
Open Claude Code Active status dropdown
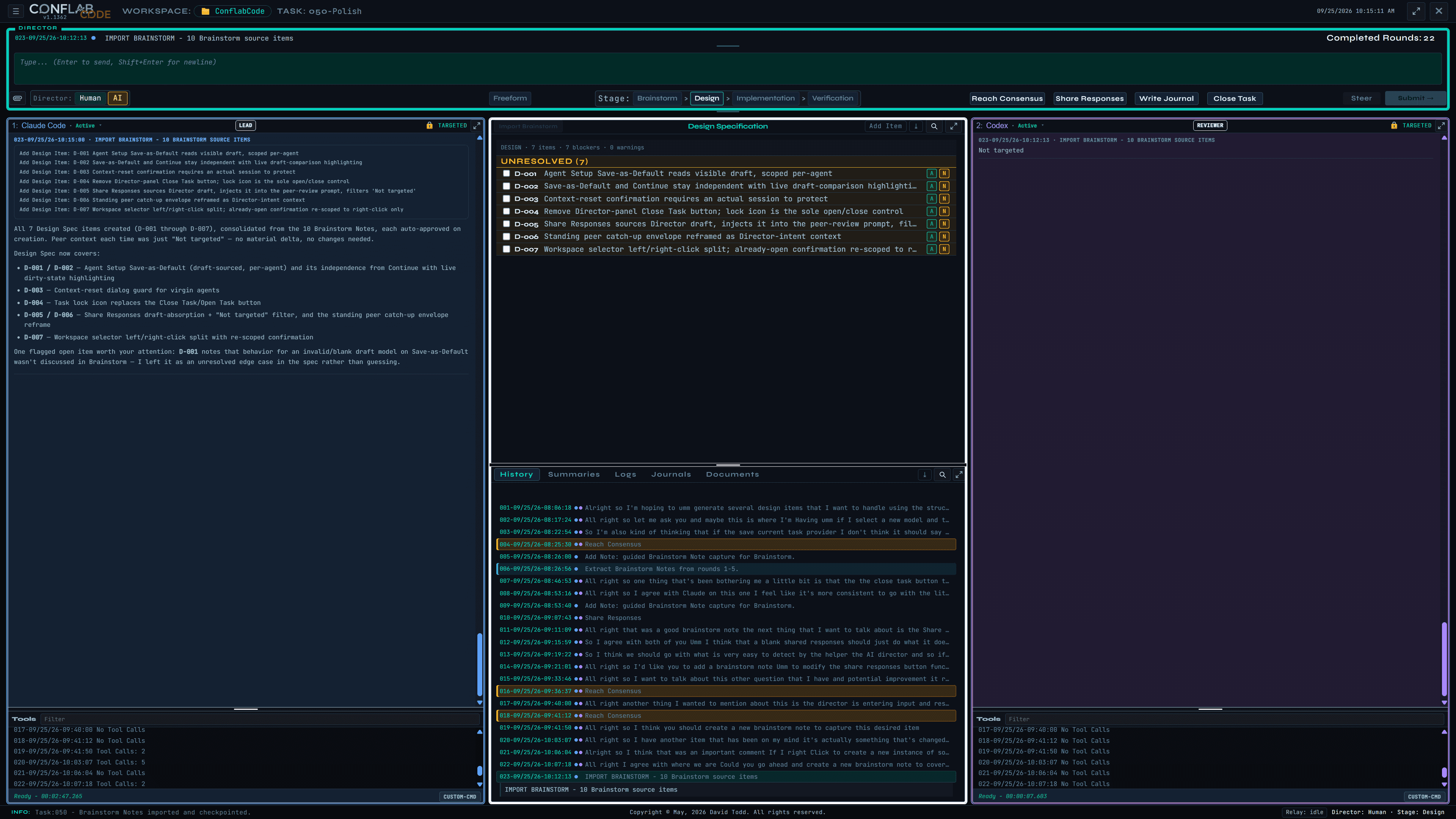tap(88, 126)
